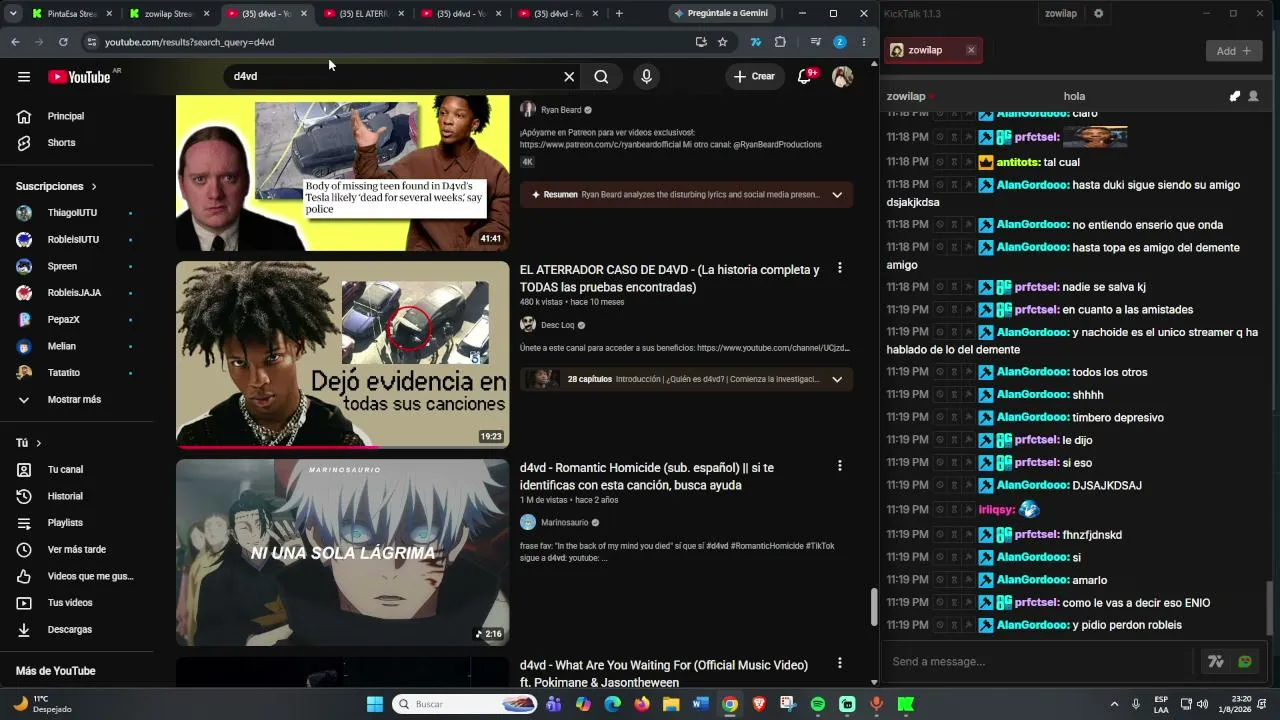The width and height of the screenshot is (1280, 720).
Task: Clear the d4vd search text
Action: click(569, 77)
